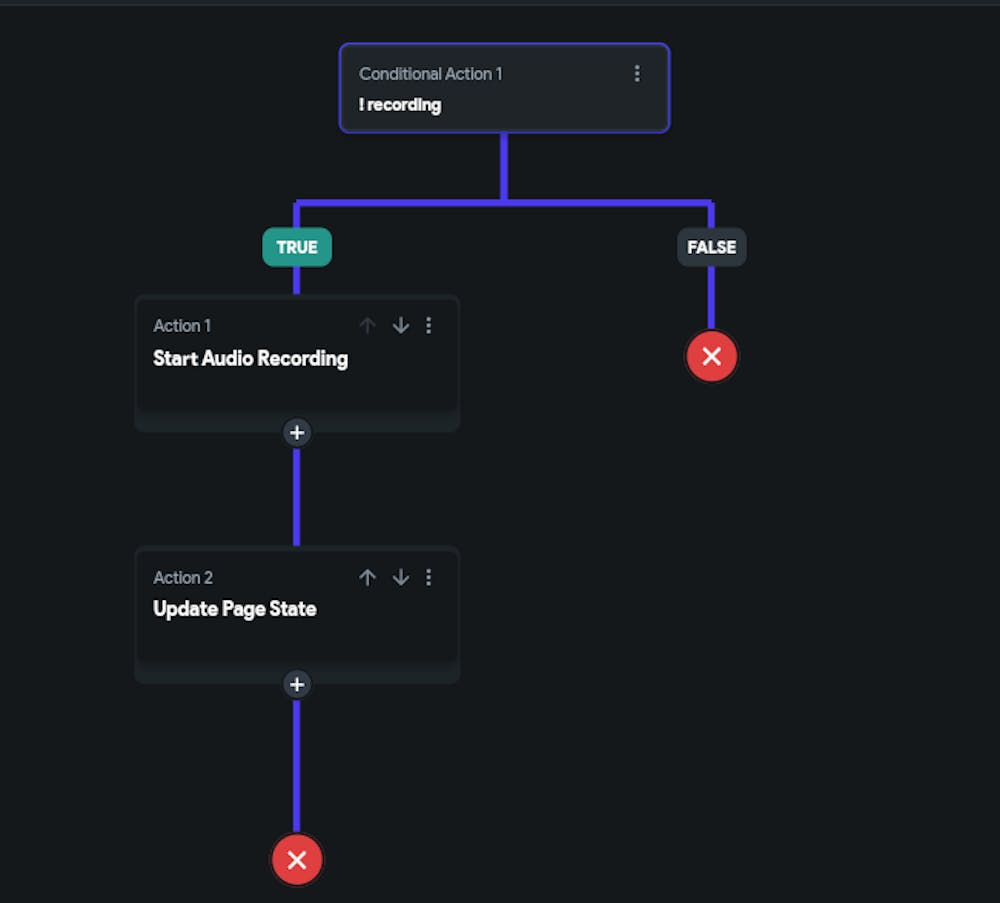Select the Start Audio Recording action card
This screenshot has width=1000, height=903.
coord(297,363)
